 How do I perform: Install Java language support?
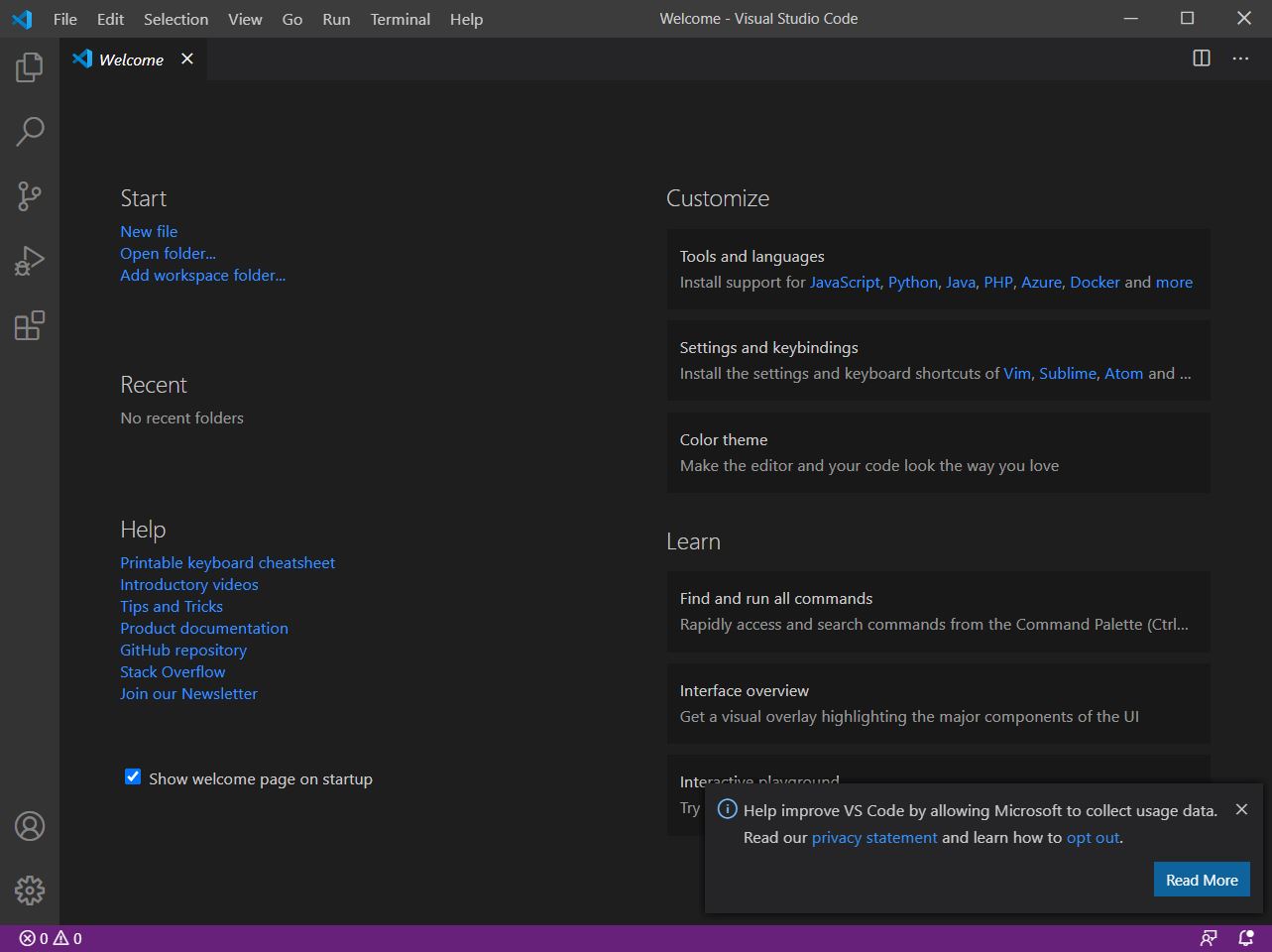click(x=961, y=282)
